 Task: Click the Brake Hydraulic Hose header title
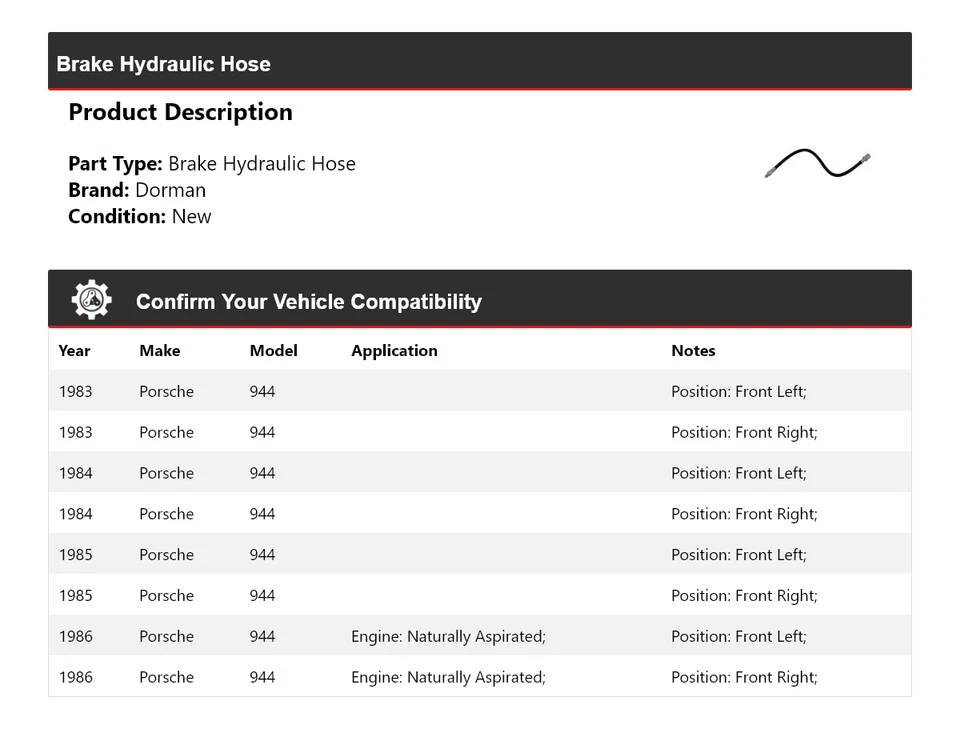tap(164, 64)
